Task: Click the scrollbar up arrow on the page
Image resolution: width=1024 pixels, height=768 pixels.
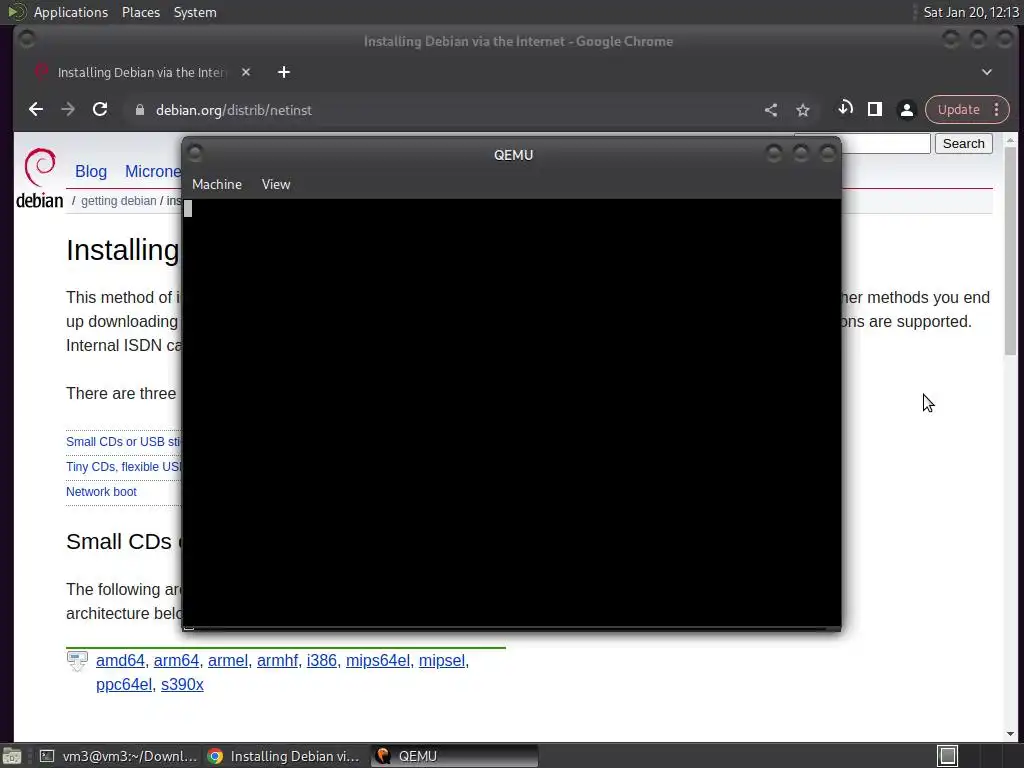Action: point(1010,140)
